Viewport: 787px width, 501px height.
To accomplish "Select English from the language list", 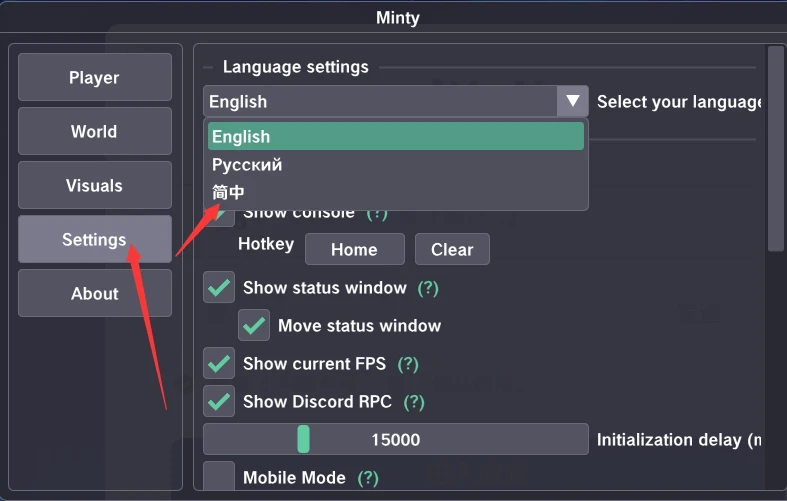I will (395, 137).
